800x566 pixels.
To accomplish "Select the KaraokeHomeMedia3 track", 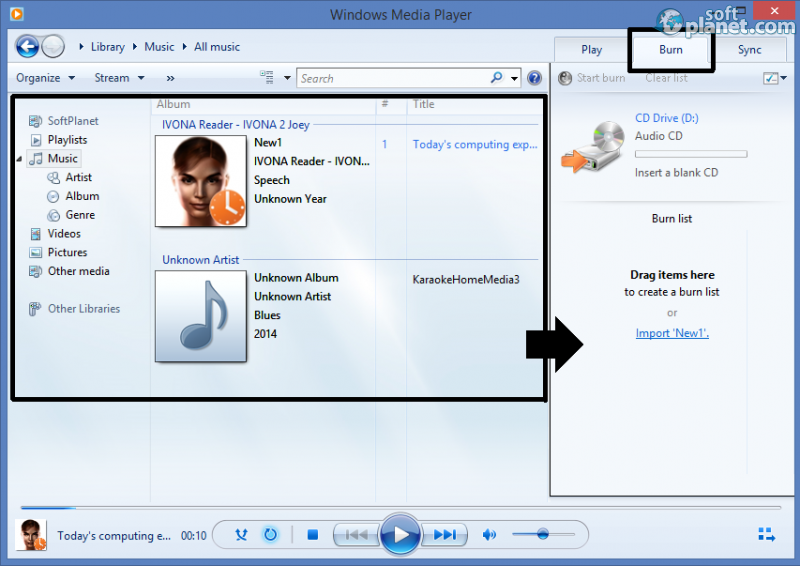I will pos(466,280).
